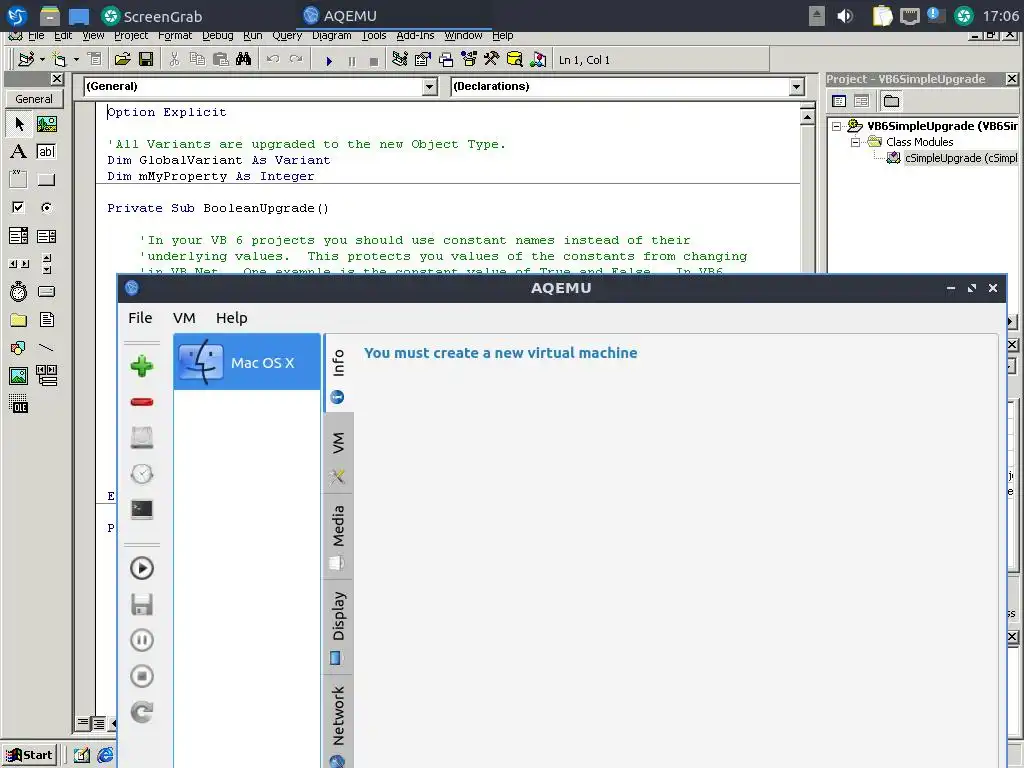Click 'You must create a new virtual machine'
1024x768 pixels.
click(x=500, y=353)
